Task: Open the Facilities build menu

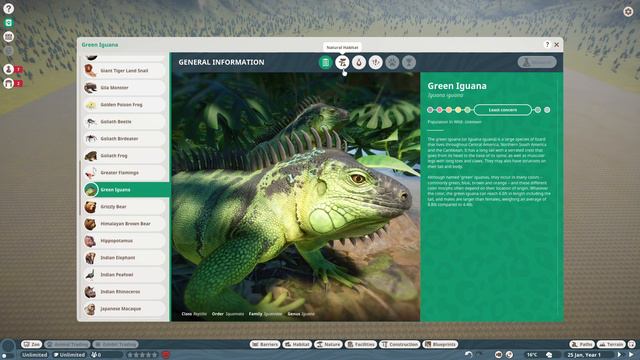Action: click(361, 344)
